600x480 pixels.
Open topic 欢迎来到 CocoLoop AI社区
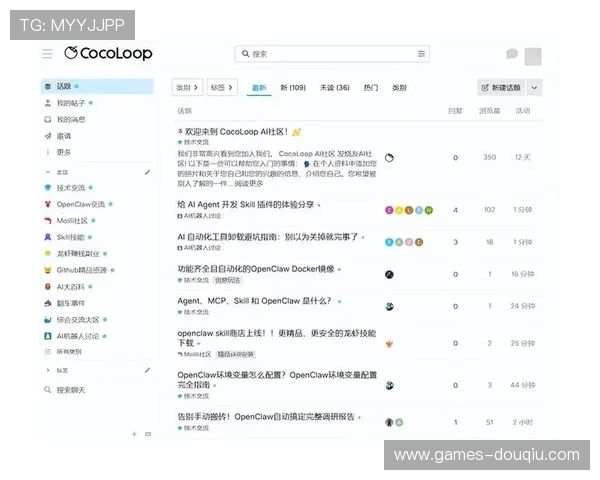pos(236,132)
